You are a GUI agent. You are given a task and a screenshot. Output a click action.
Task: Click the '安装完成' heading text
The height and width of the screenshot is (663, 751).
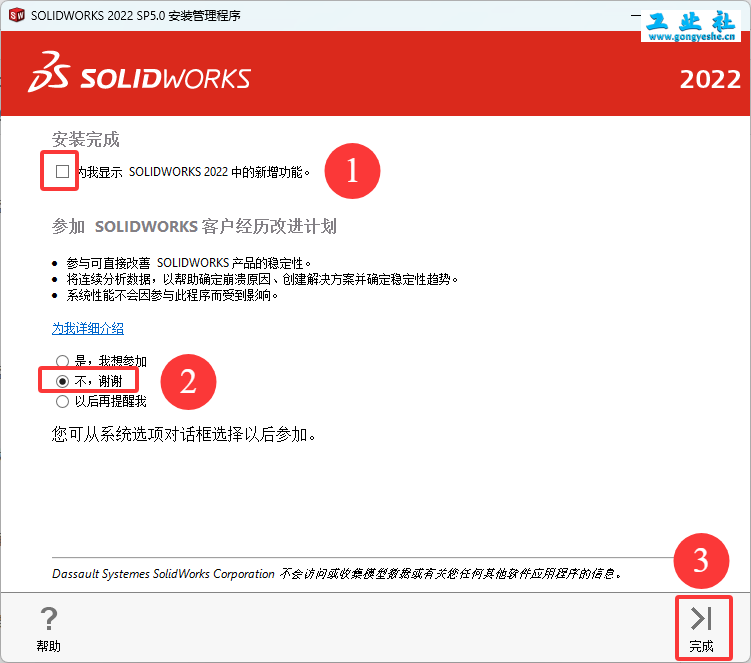coord(86,139)
